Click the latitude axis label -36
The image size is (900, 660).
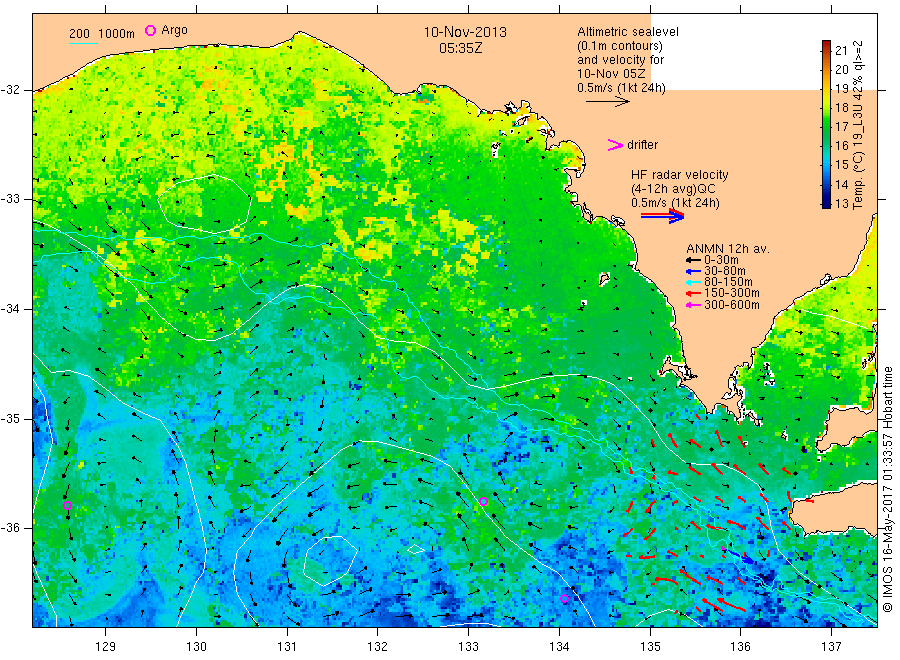pyautogui.click(x=10, y=528)
